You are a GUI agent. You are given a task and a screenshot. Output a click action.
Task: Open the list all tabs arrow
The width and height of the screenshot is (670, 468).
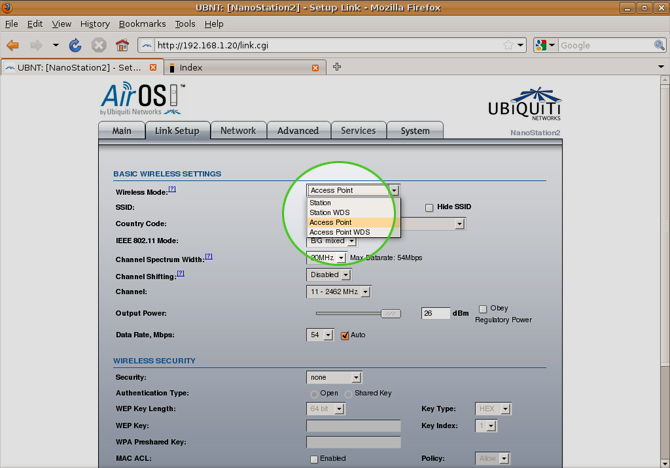[661, 67]
